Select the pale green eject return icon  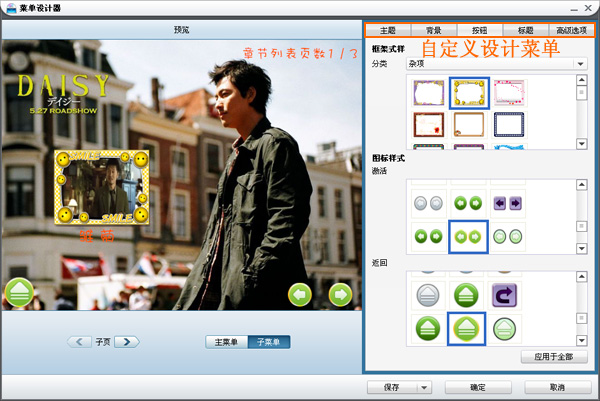504,329
